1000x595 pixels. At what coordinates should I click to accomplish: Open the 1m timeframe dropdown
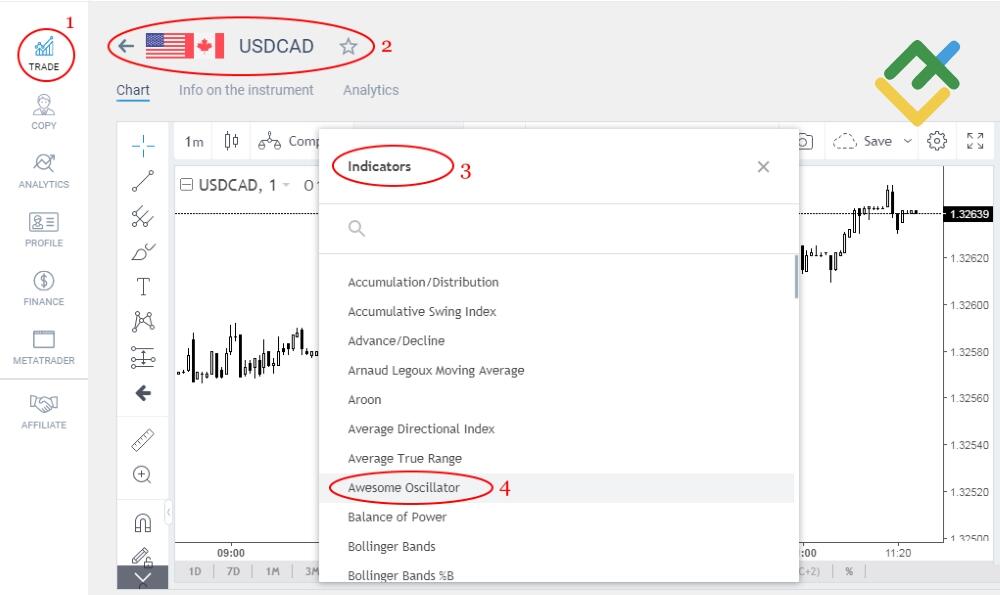pos(194,142)
